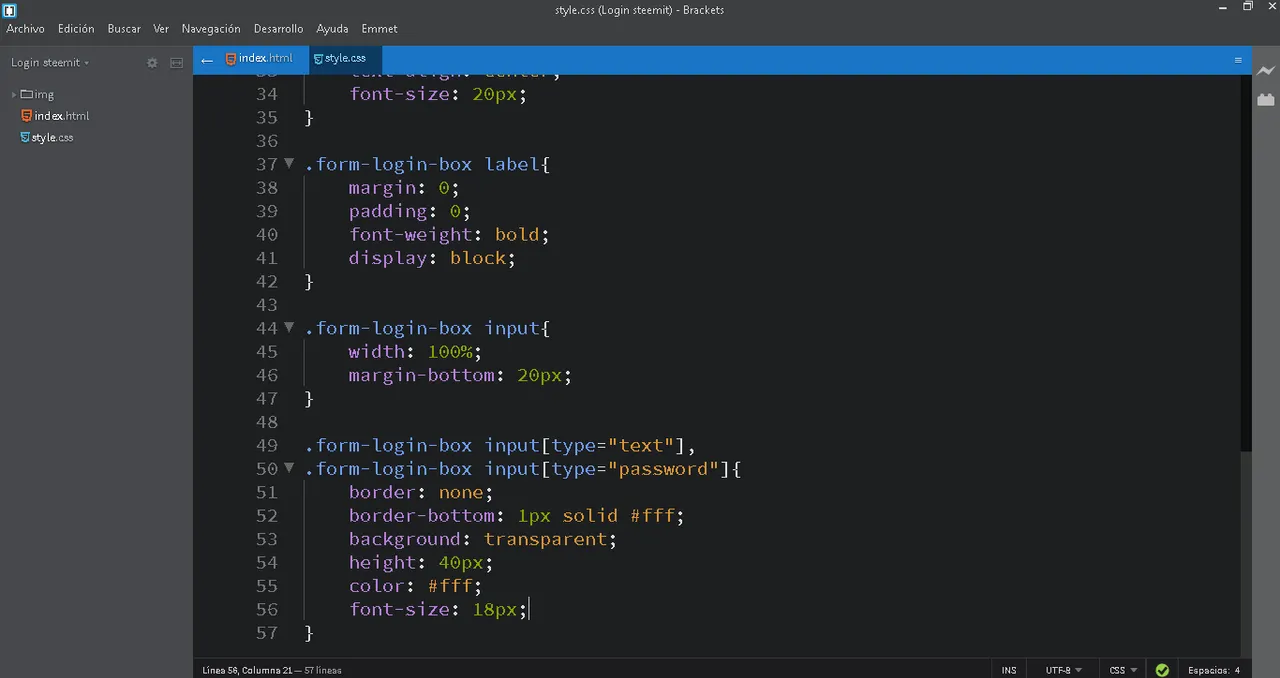Screen dimensions: 1280x678
Task: Open the Login steemit project dropdown
Action: tap(50, 62)
